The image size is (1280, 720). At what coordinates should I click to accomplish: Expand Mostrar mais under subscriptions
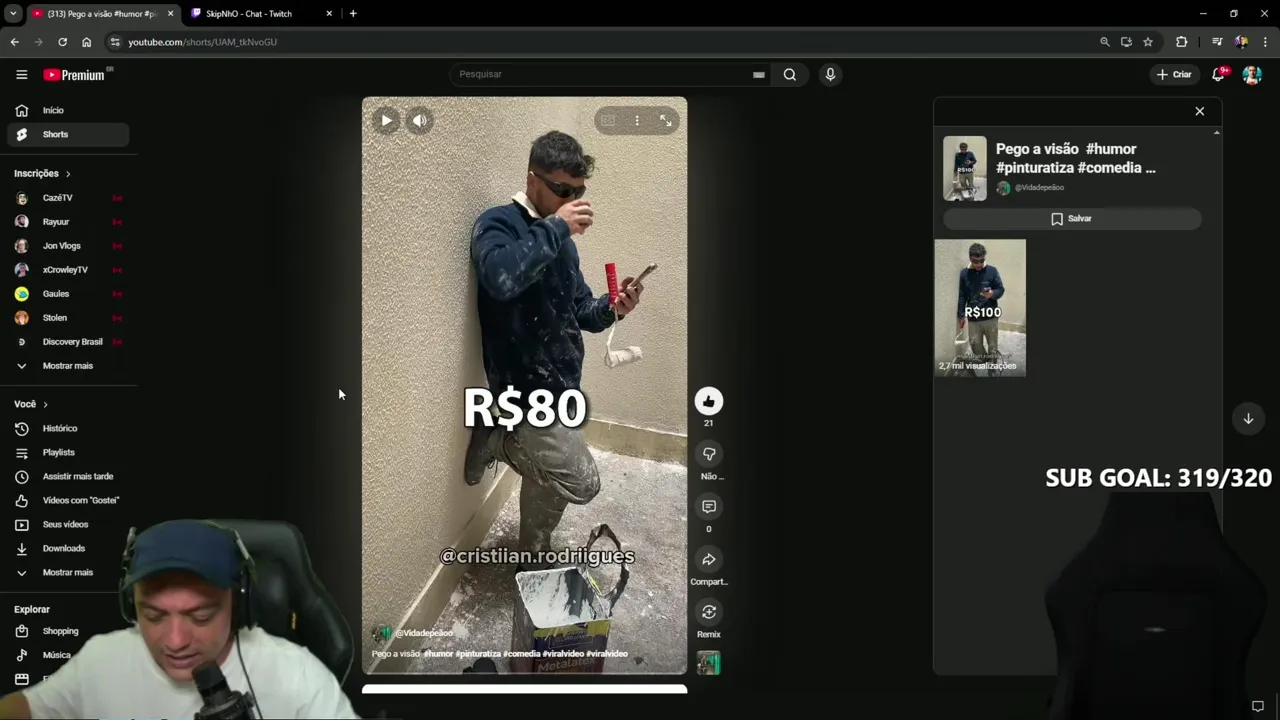68,366
